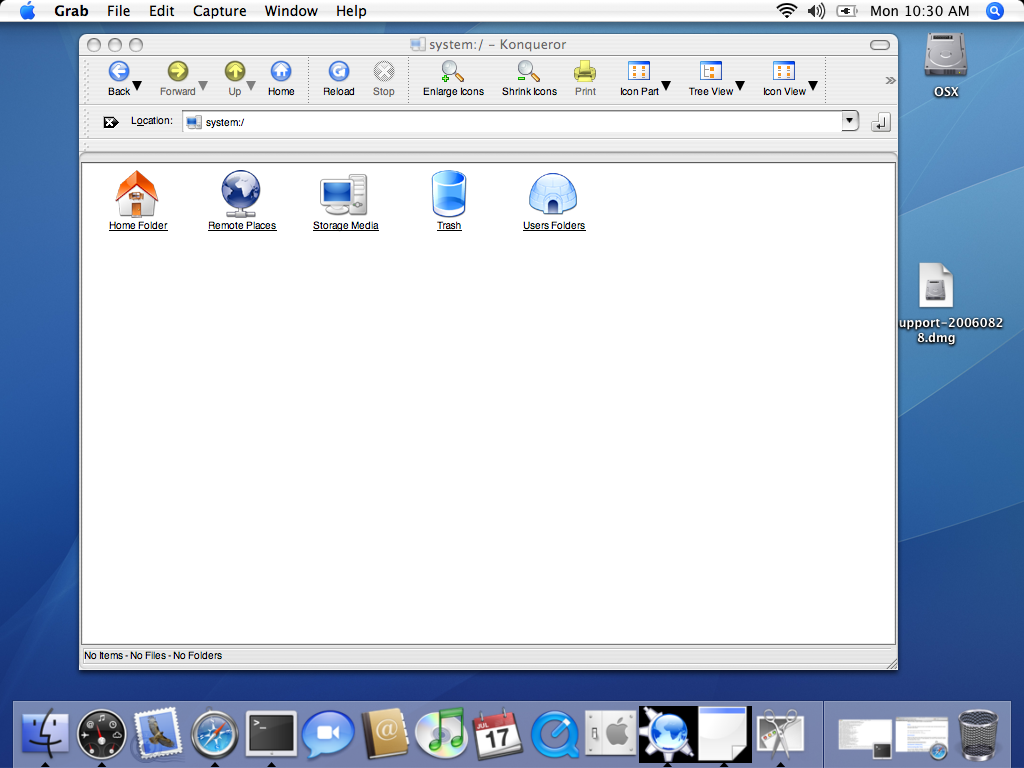Open the File menu

click(x=118, y=11)
